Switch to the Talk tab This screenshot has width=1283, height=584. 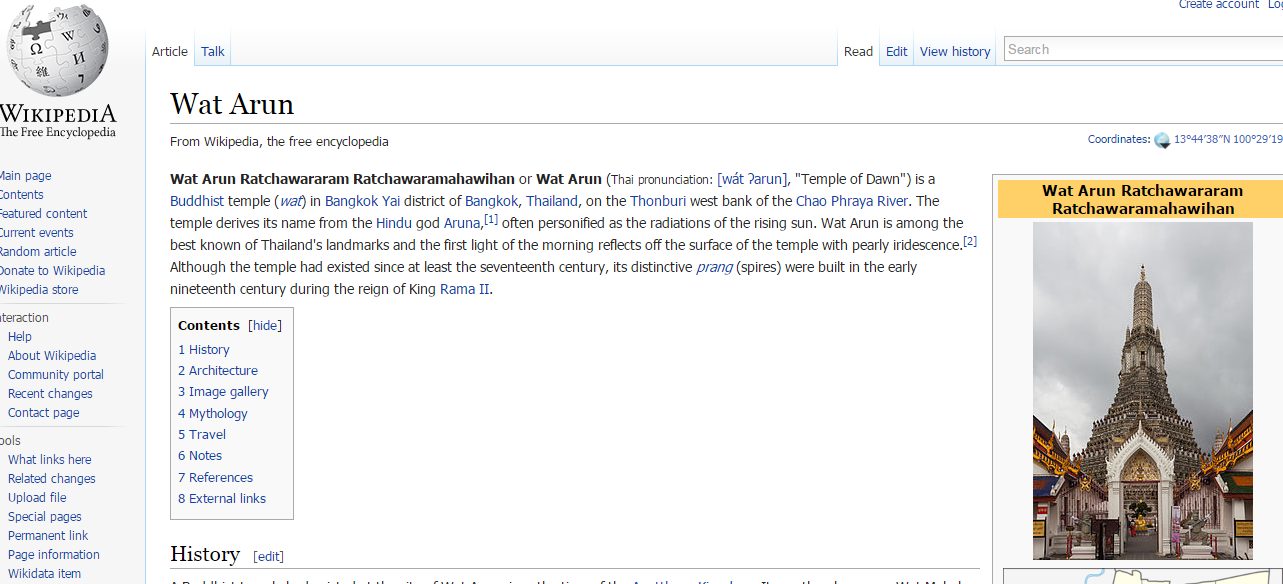click(x=213, y=52)
